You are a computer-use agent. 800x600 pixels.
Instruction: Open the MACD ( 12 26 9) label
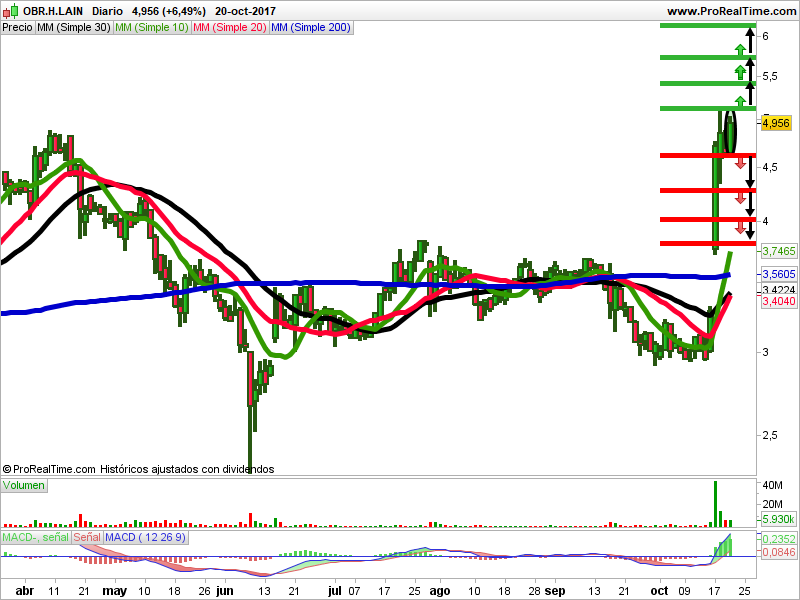click(145, 537)
